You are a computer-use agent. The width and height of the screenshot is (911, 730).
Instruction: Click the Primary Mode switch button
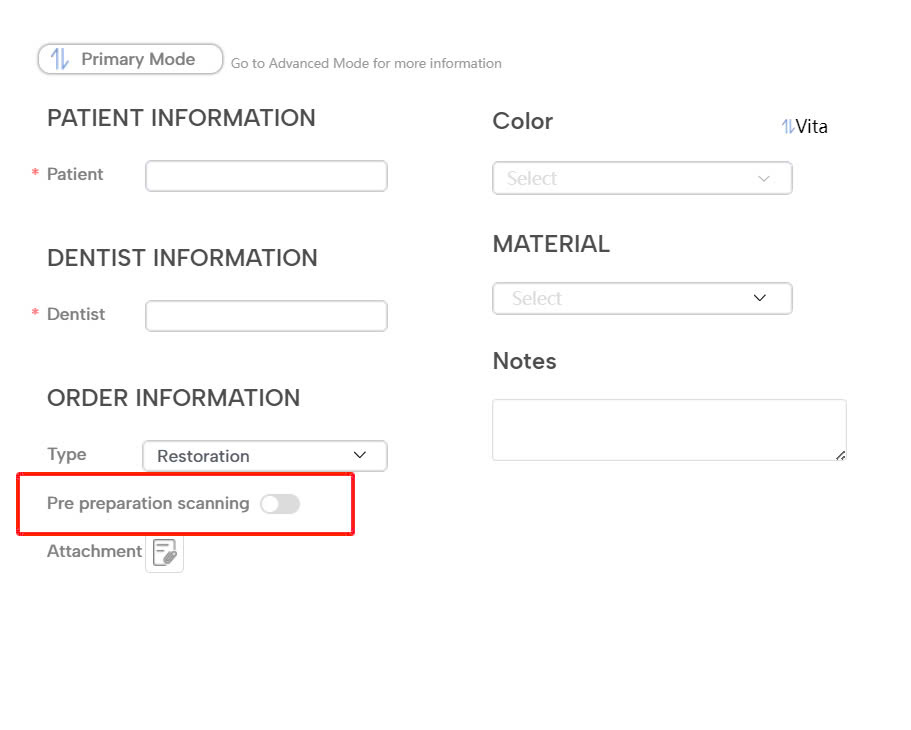pyautogui.click(x=131, y=59)
